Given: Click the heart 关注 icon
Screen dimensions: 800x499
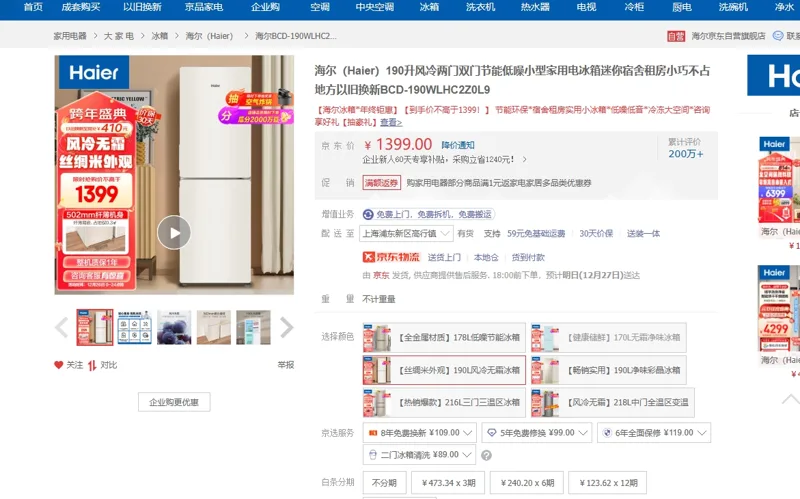Looking at the screenshot, I should (59, 365).
